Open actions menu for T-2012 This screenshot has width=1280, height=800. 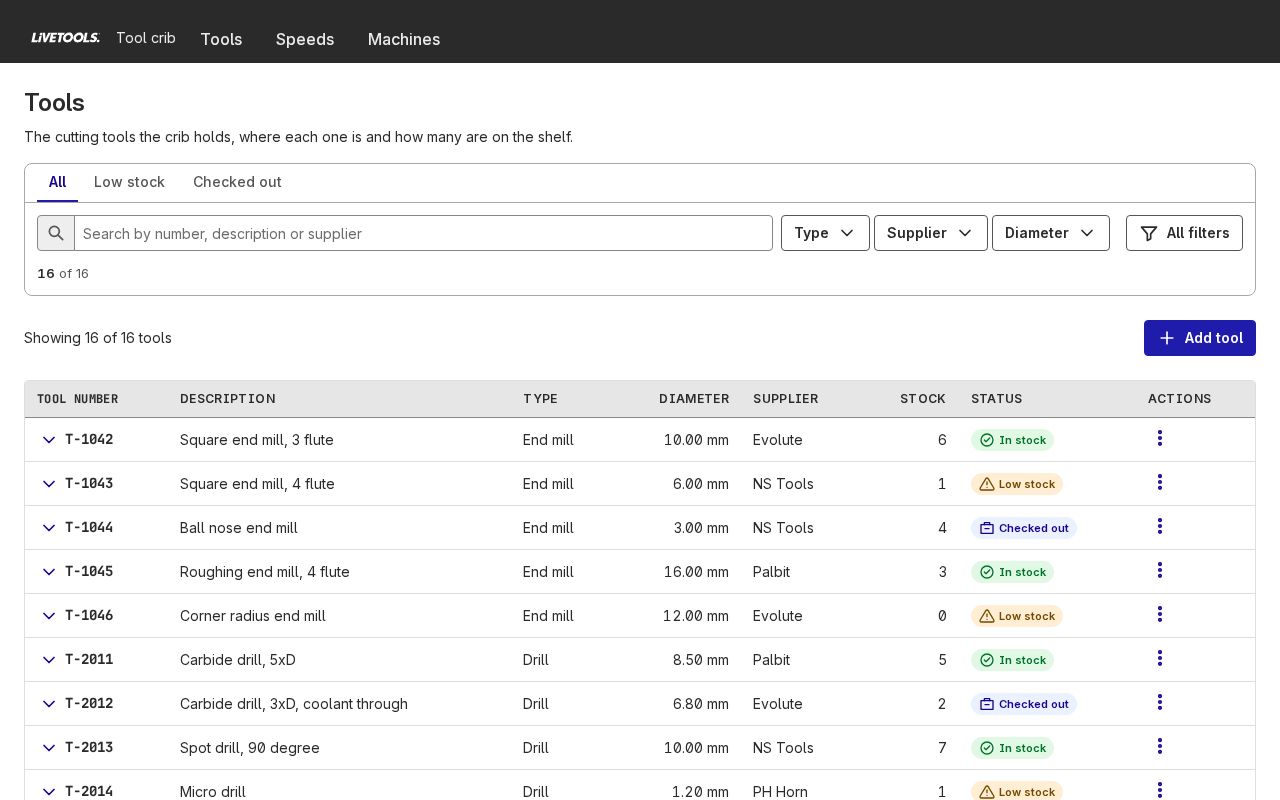(1159, 703)
